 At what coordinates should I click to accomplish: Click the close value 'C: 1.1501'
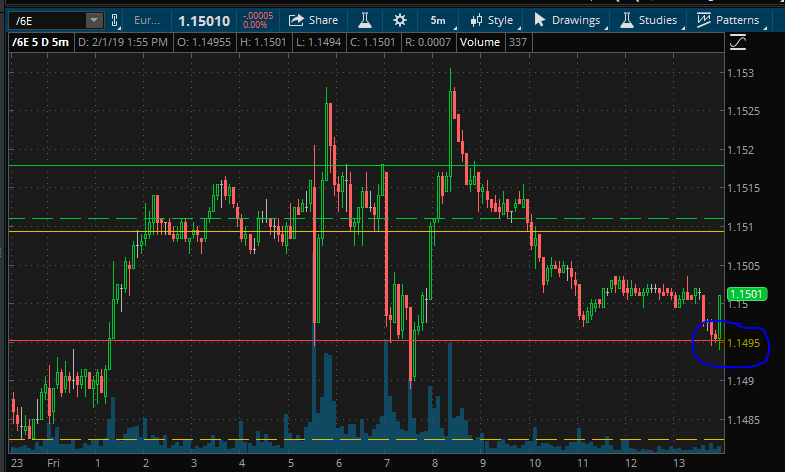tap(372, 42)
